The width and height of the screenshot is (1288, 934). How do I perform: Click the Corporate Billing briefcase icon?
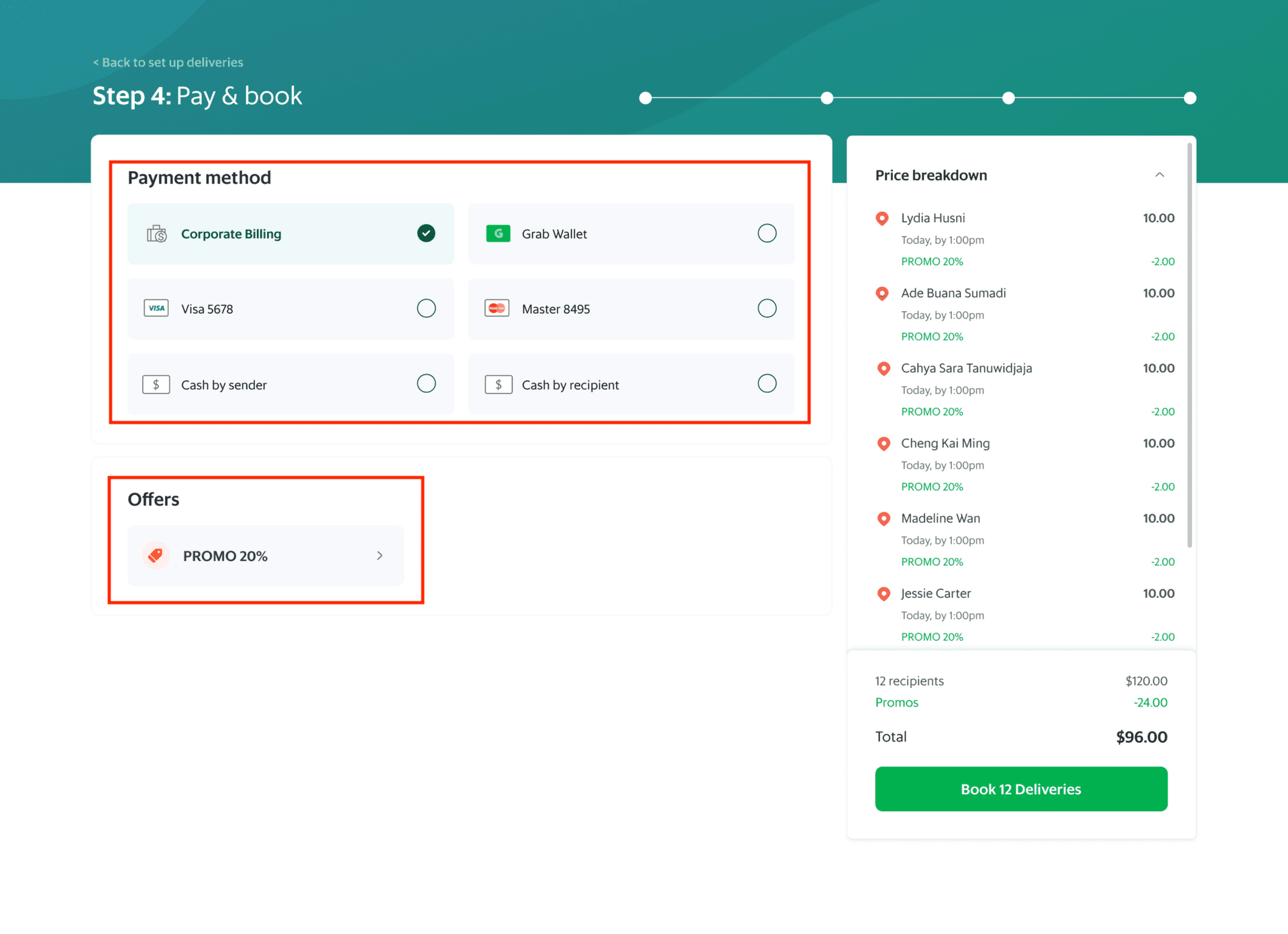tap(156, 233)
